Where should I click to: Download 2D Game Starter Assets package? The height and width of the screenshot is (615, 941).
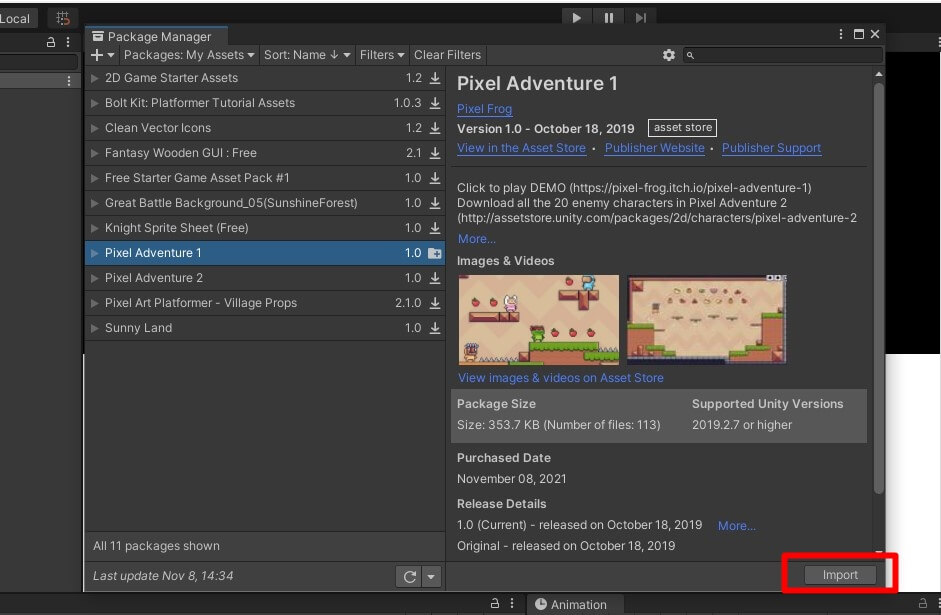[x=435, y=78]
